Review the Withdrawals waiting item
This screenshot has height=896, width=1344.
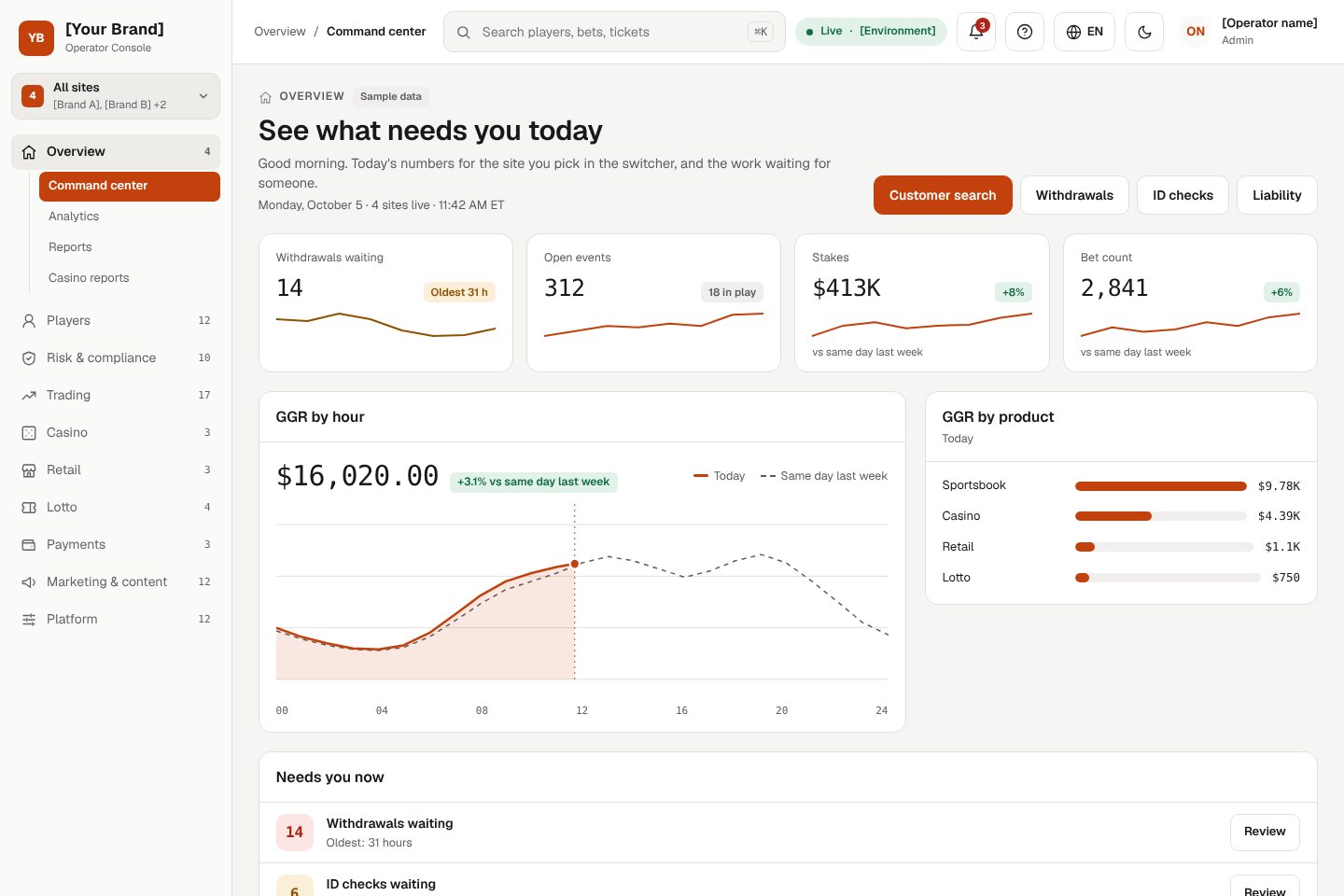[1265, 832]
